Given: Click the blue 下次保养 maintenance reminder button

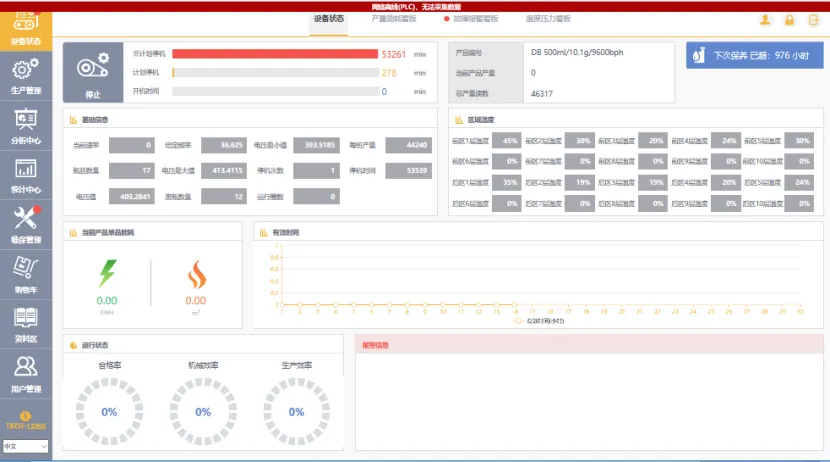Looking at the screenshot, I should [x=754, y=56].
